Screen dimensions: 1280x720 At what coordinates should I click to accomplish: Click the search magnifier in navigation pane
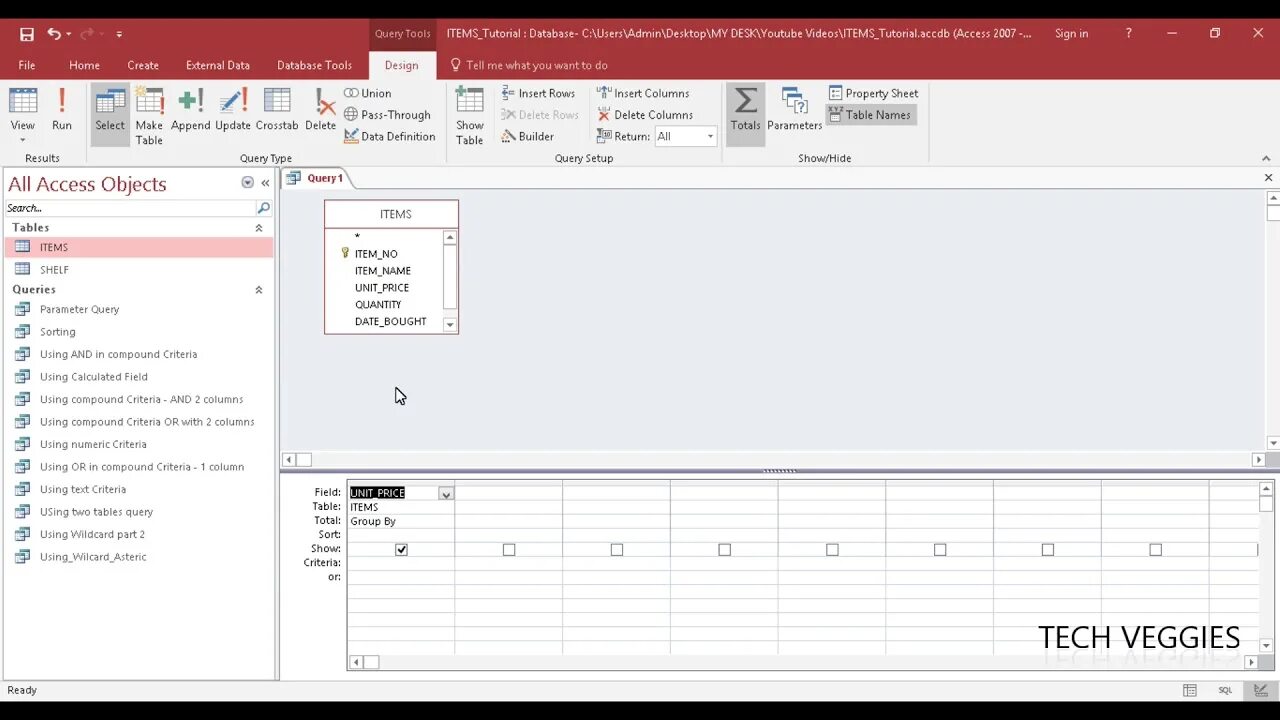point(264,208)
